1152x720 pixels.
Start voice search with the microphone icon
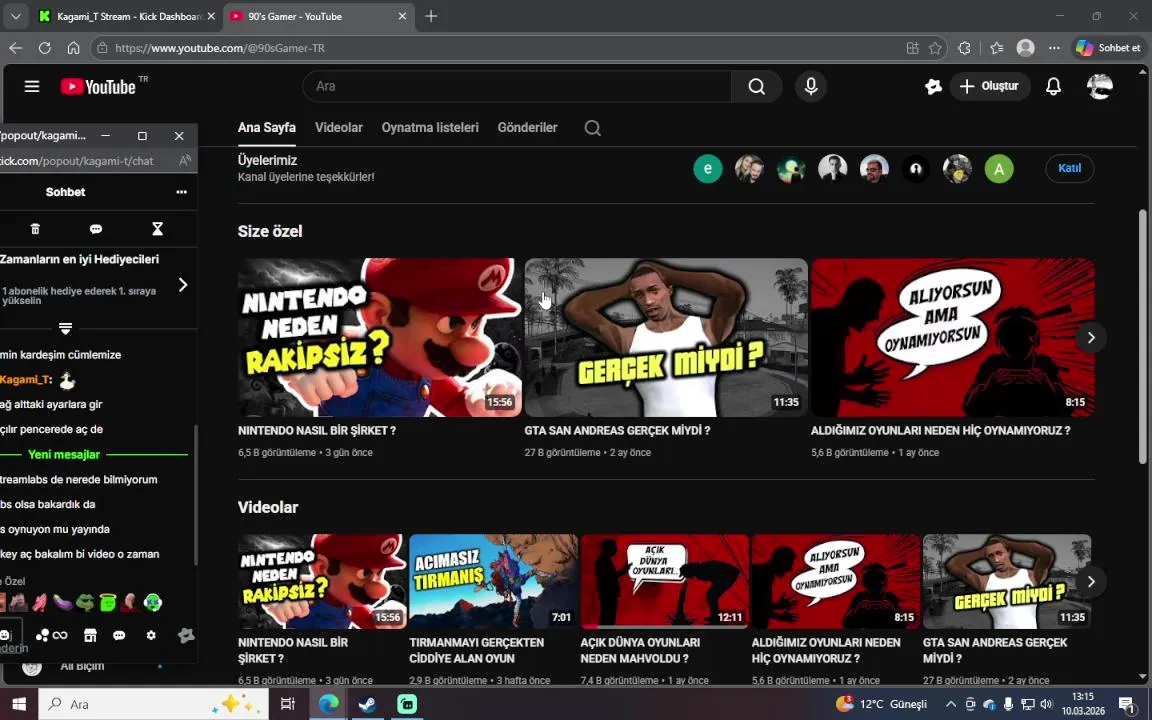(x=811, y=86)
